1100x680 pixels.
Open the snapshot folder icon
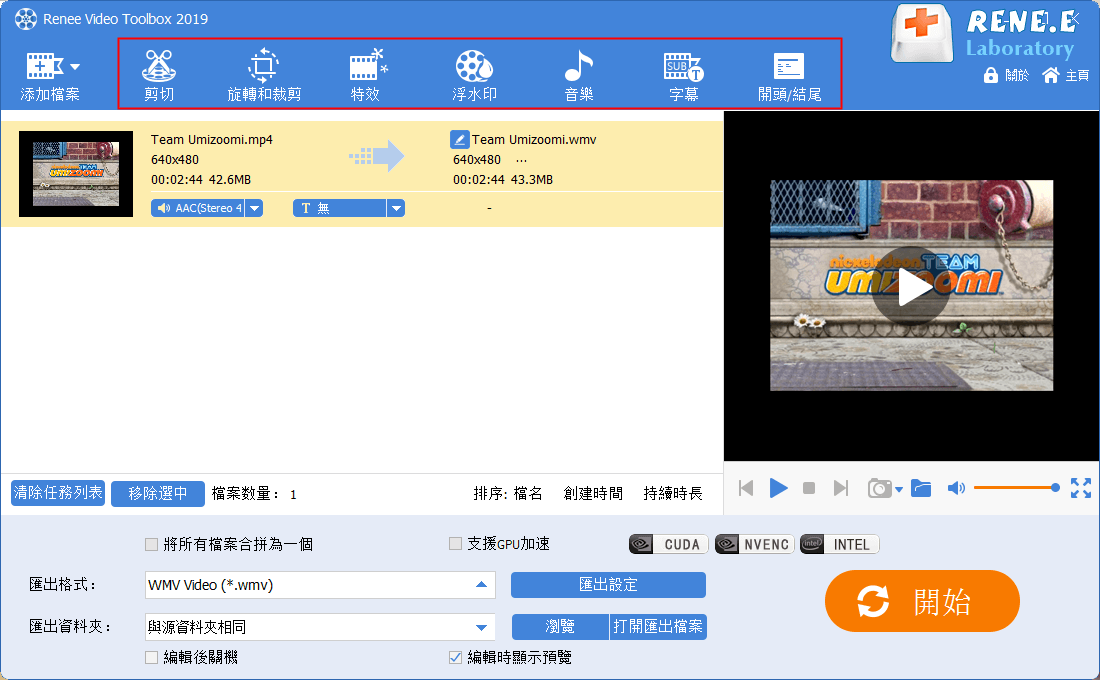tap(921, 488)
